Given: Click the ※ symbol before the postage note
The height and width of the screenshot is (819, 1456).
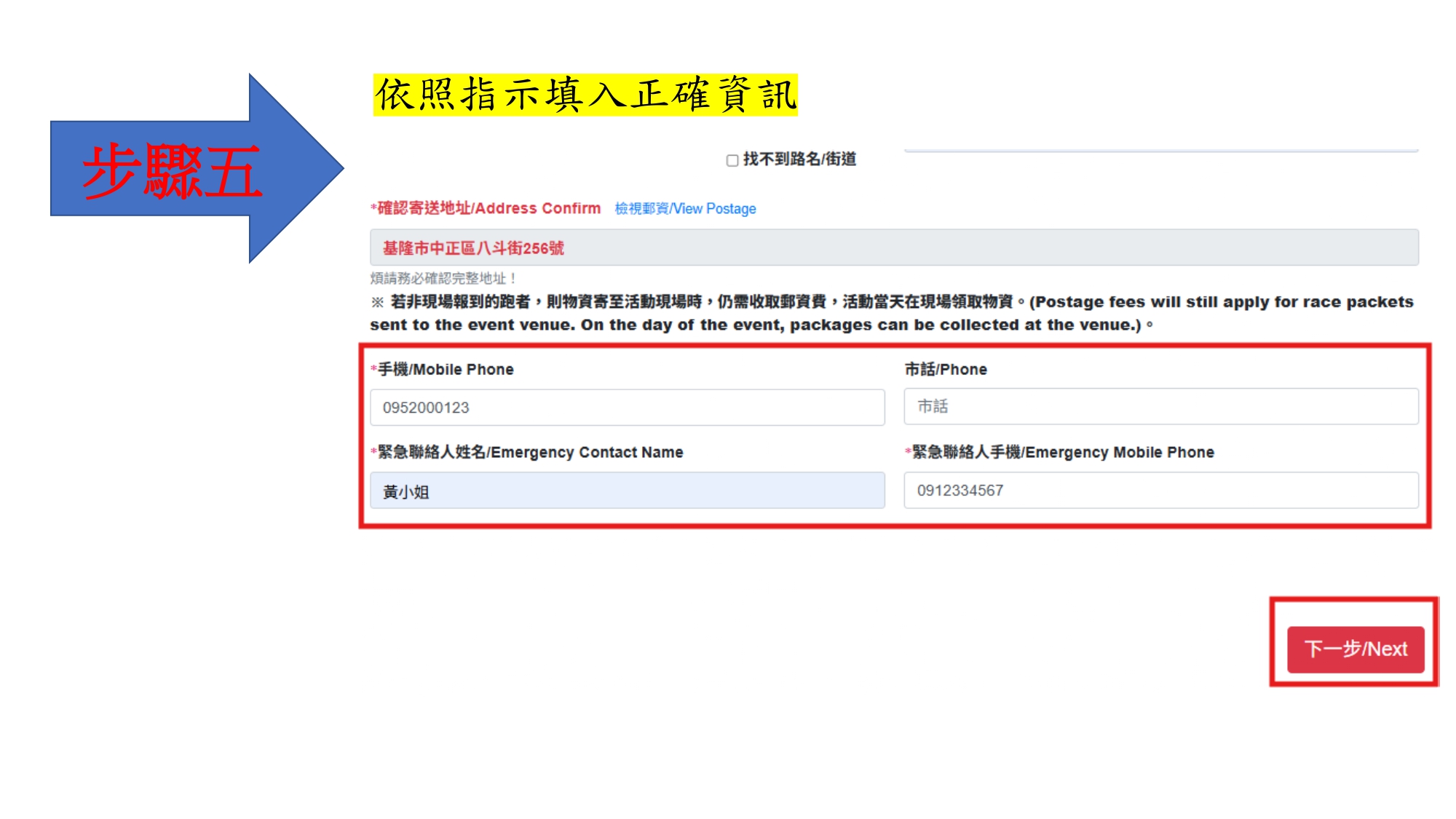Looking at the screenshot, I should [377, 302].
